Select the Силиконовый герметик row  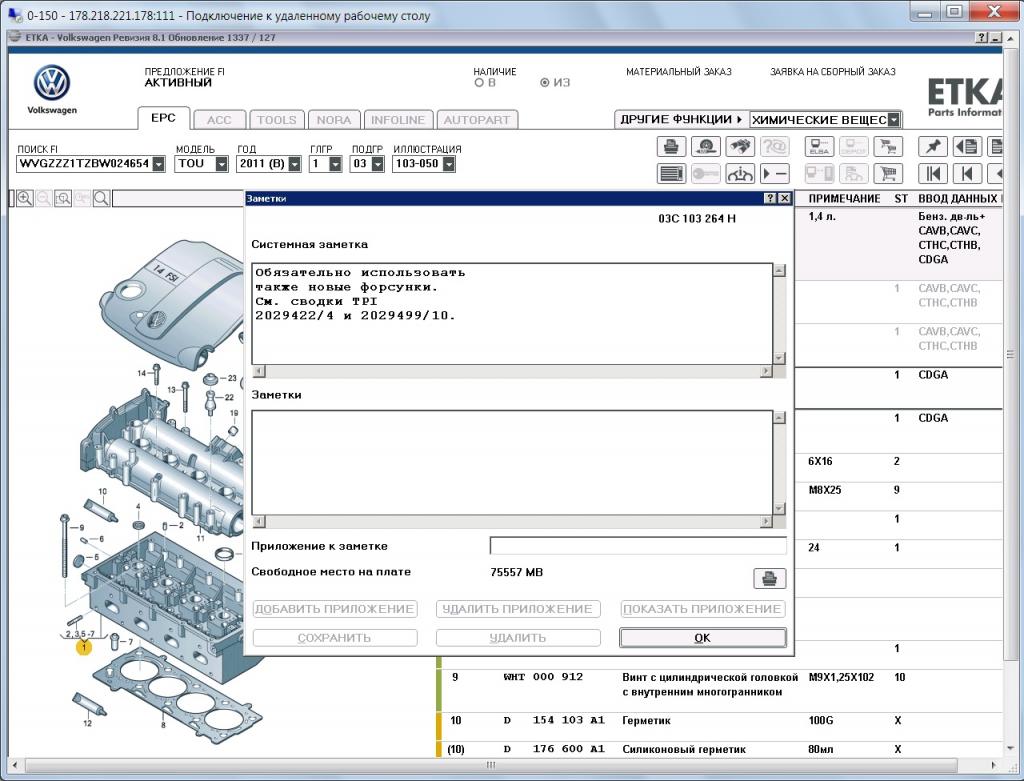pyautogui.click(x=719, y=750)
